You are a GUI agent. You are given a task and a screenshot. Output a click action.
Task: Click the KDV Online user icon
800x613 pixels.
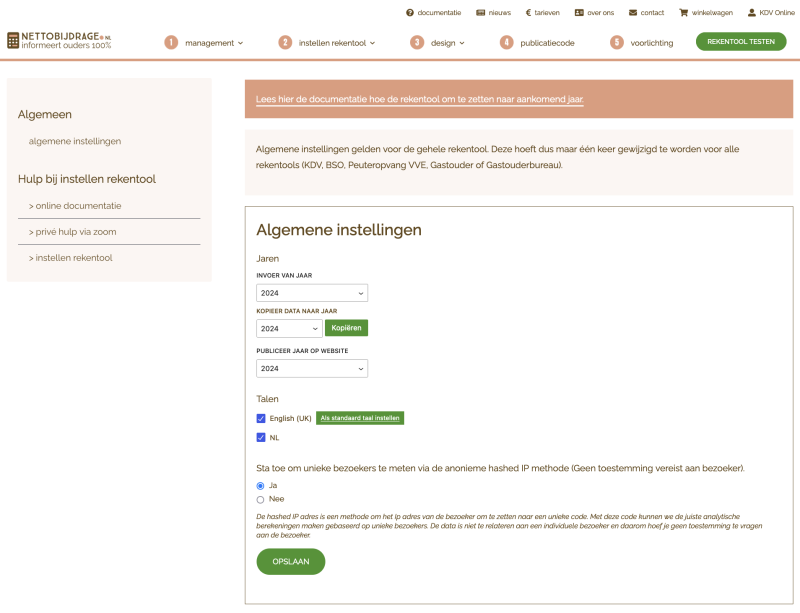click(752, 13)
